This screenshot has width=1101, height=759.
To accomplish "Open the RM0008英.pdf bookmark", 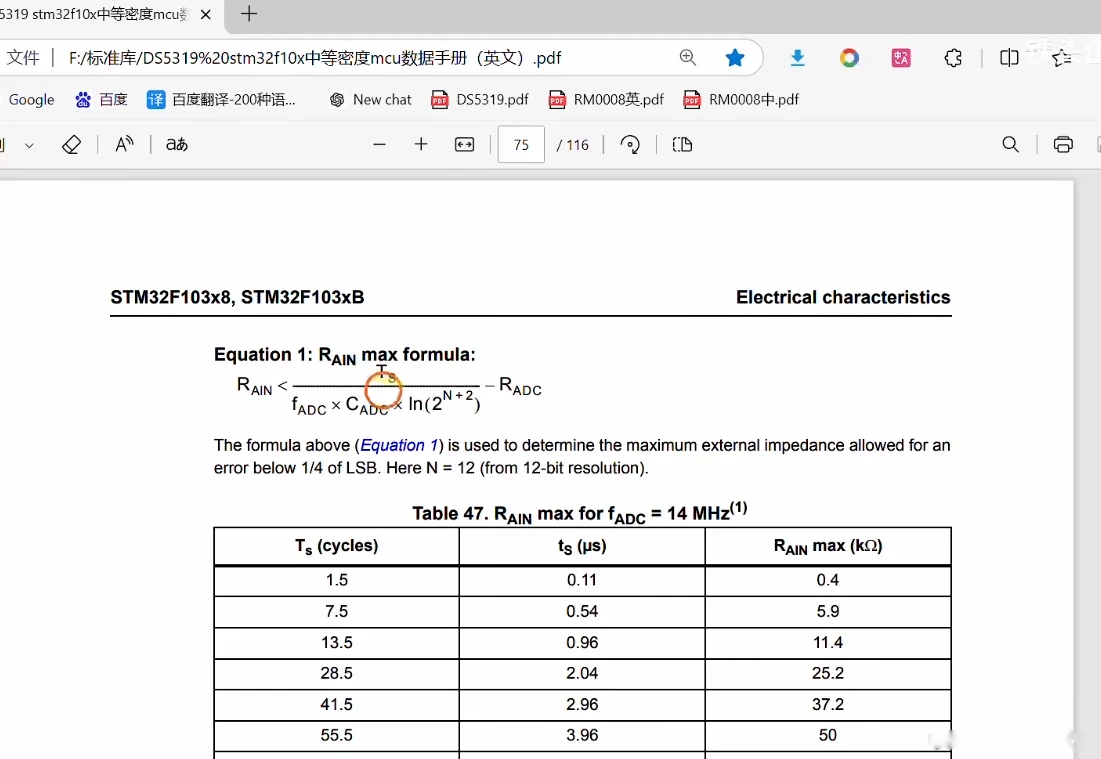I will point(606,100).
